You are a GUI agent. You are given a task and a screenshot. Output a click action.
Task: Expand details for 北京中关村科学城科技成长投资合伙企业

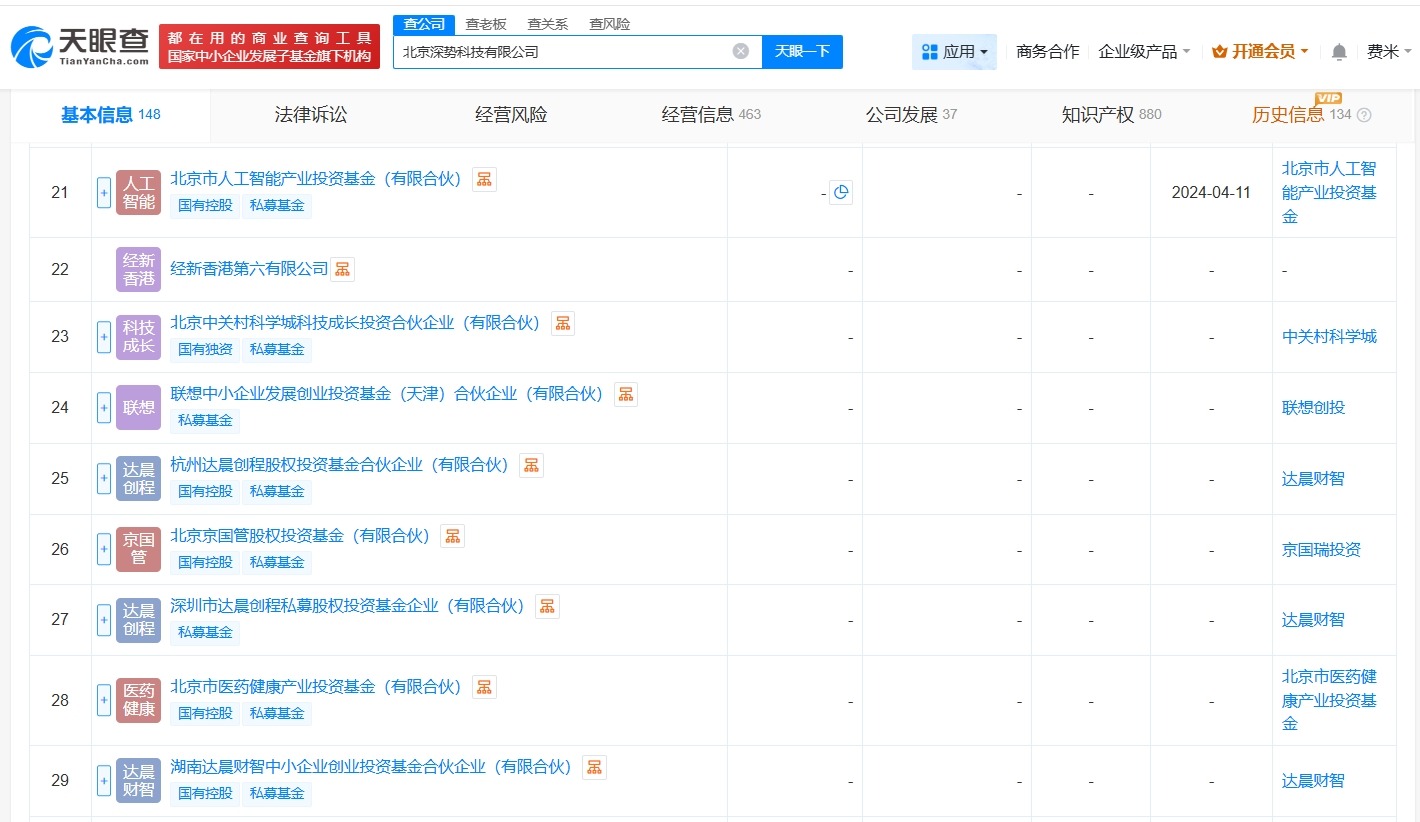103,337
